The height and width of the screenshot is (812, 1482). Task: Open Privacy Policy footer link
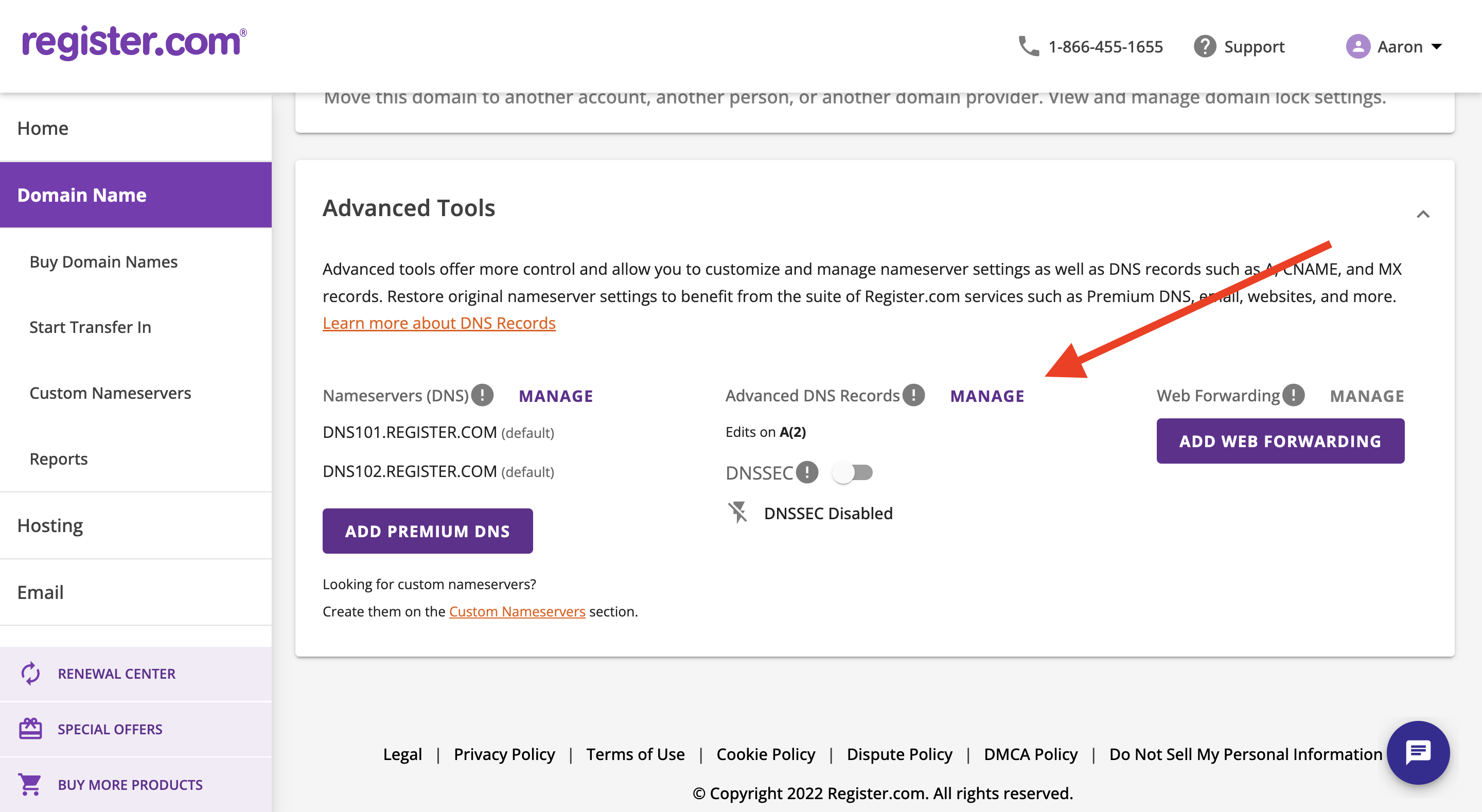click(x=504, y=754)
